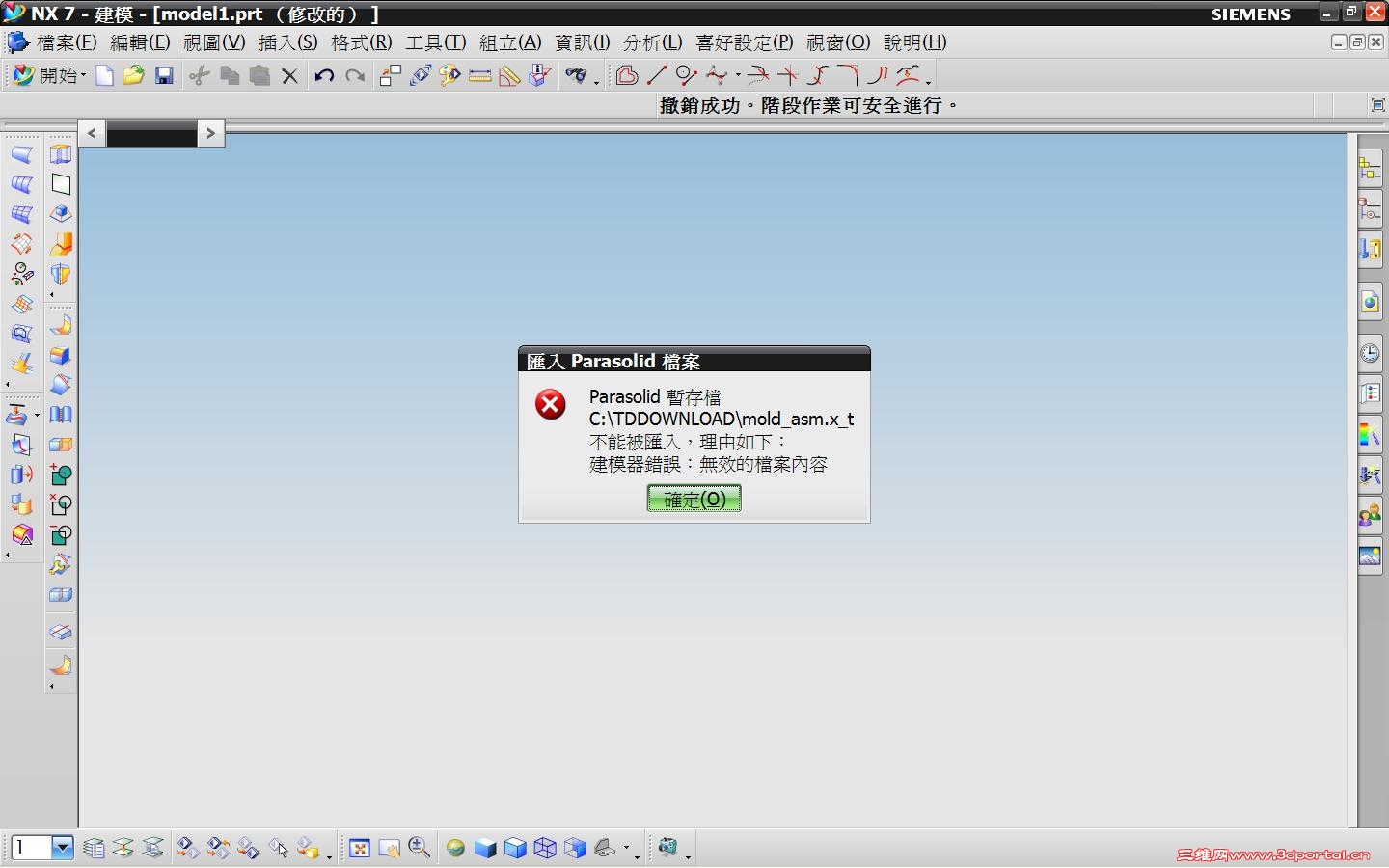Viewport: 1389px width, 868px height.
Task: Click the Fit view icon
Action: [360, 848]
